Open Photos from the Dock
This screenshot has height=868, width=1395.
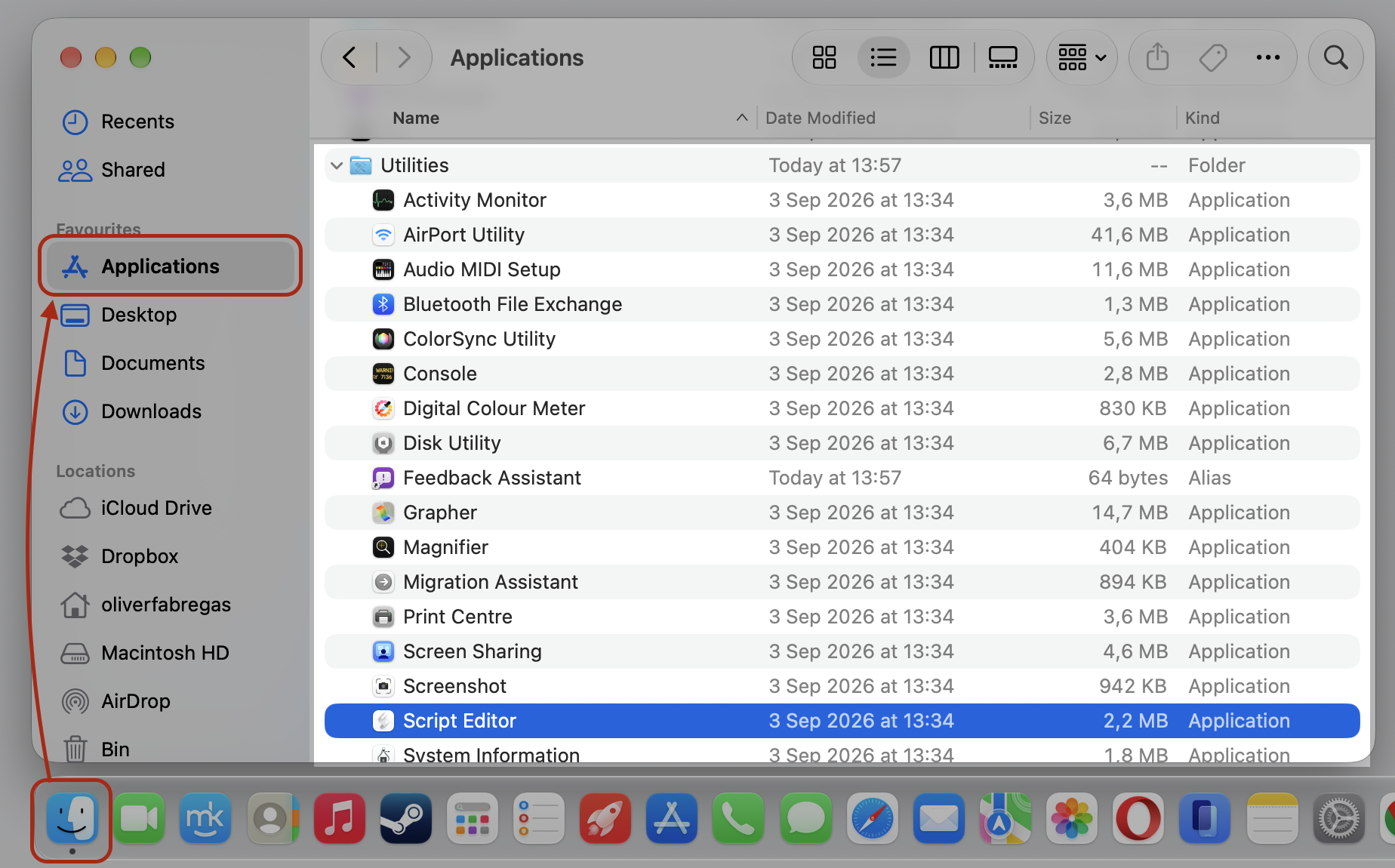pyautogui.click(x=1072, y=818)
